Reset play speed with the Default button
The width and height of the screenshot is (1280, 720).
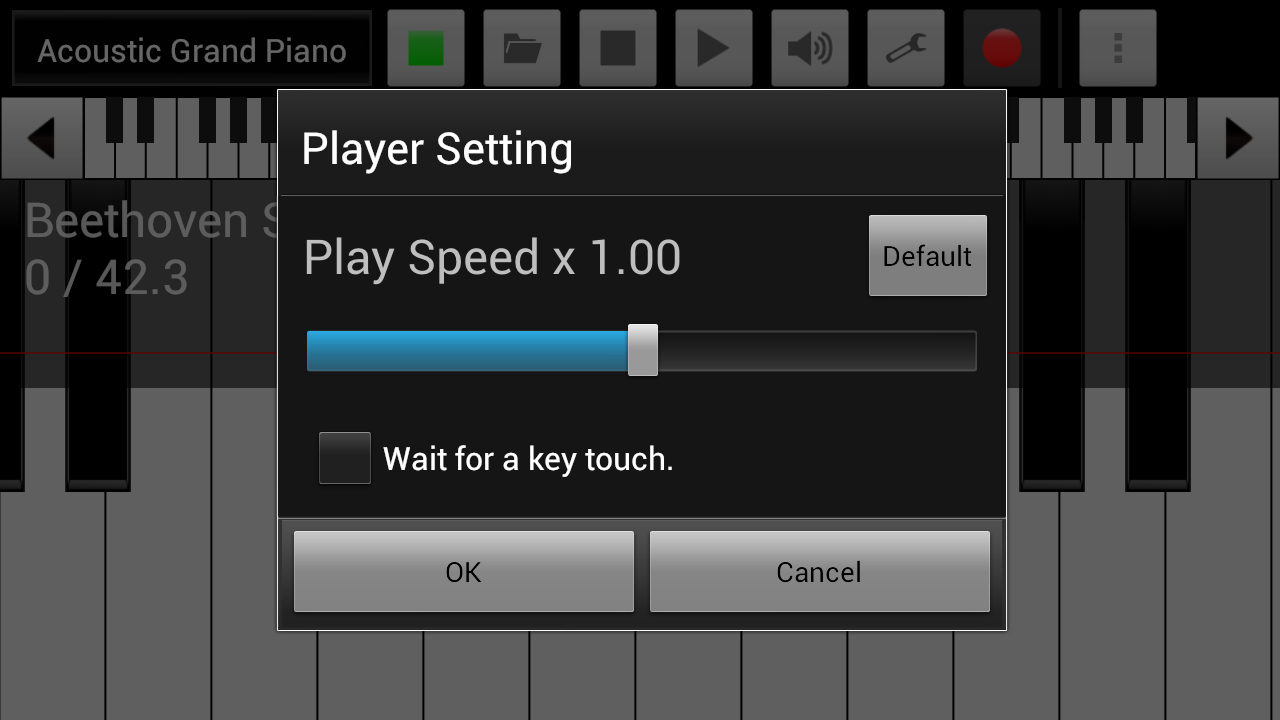tap(928, 256)
